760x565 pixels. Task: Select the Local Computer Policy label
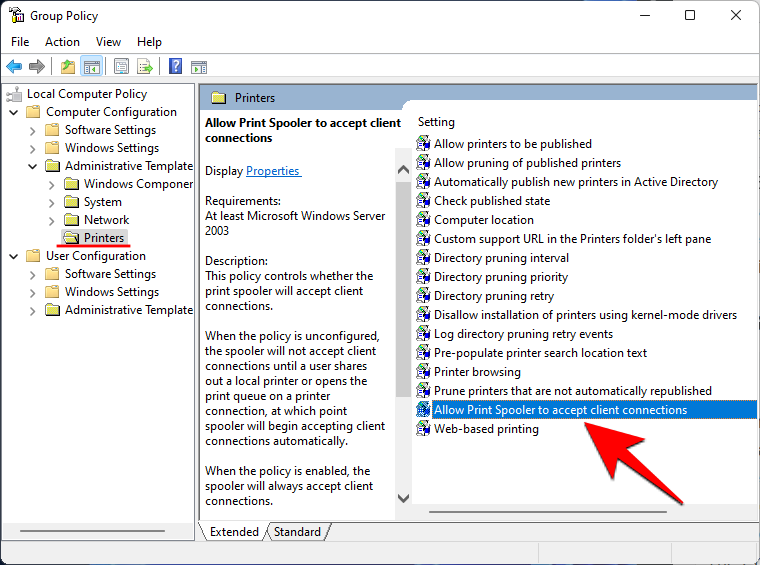point(87,94)
